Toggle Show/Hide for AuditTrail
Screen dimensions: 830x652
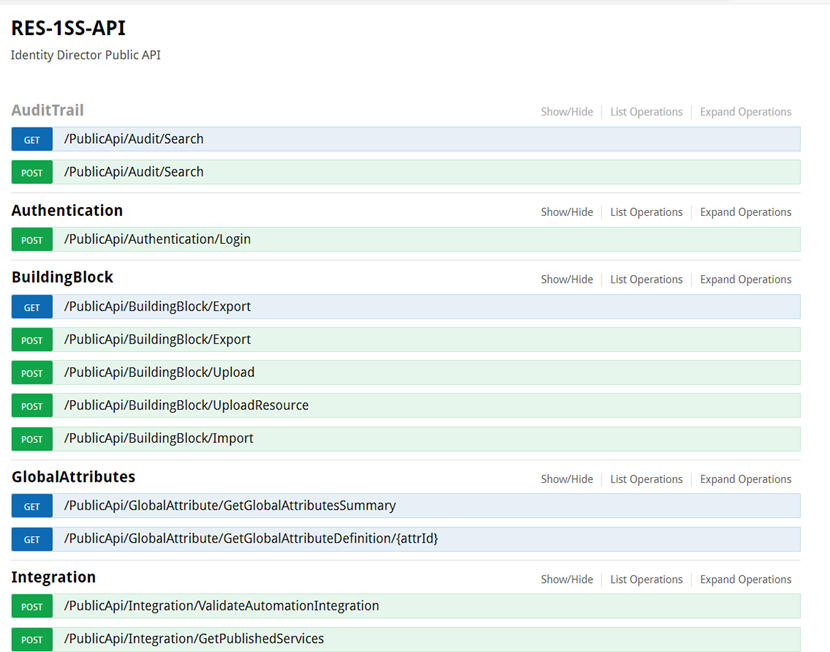pyautogui.click(x=566, y=112)
